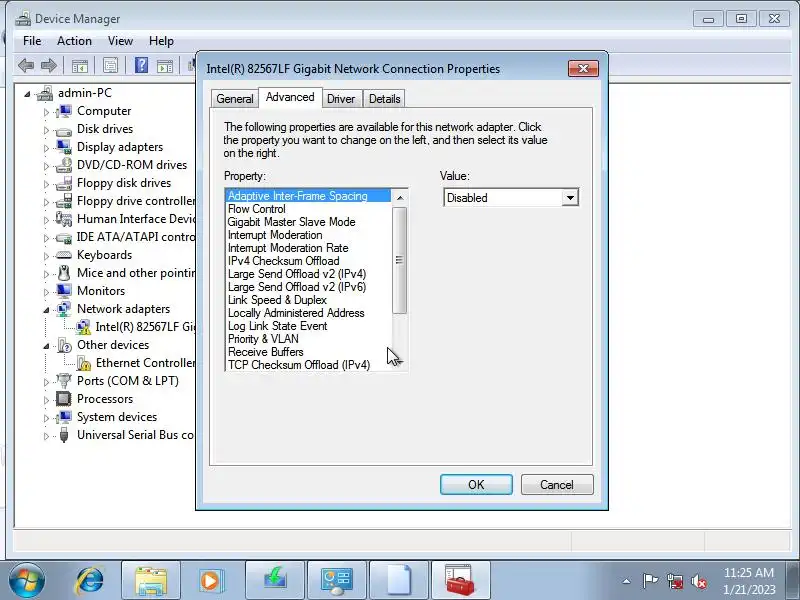Click the Keyboards device icon

point(64,255)
